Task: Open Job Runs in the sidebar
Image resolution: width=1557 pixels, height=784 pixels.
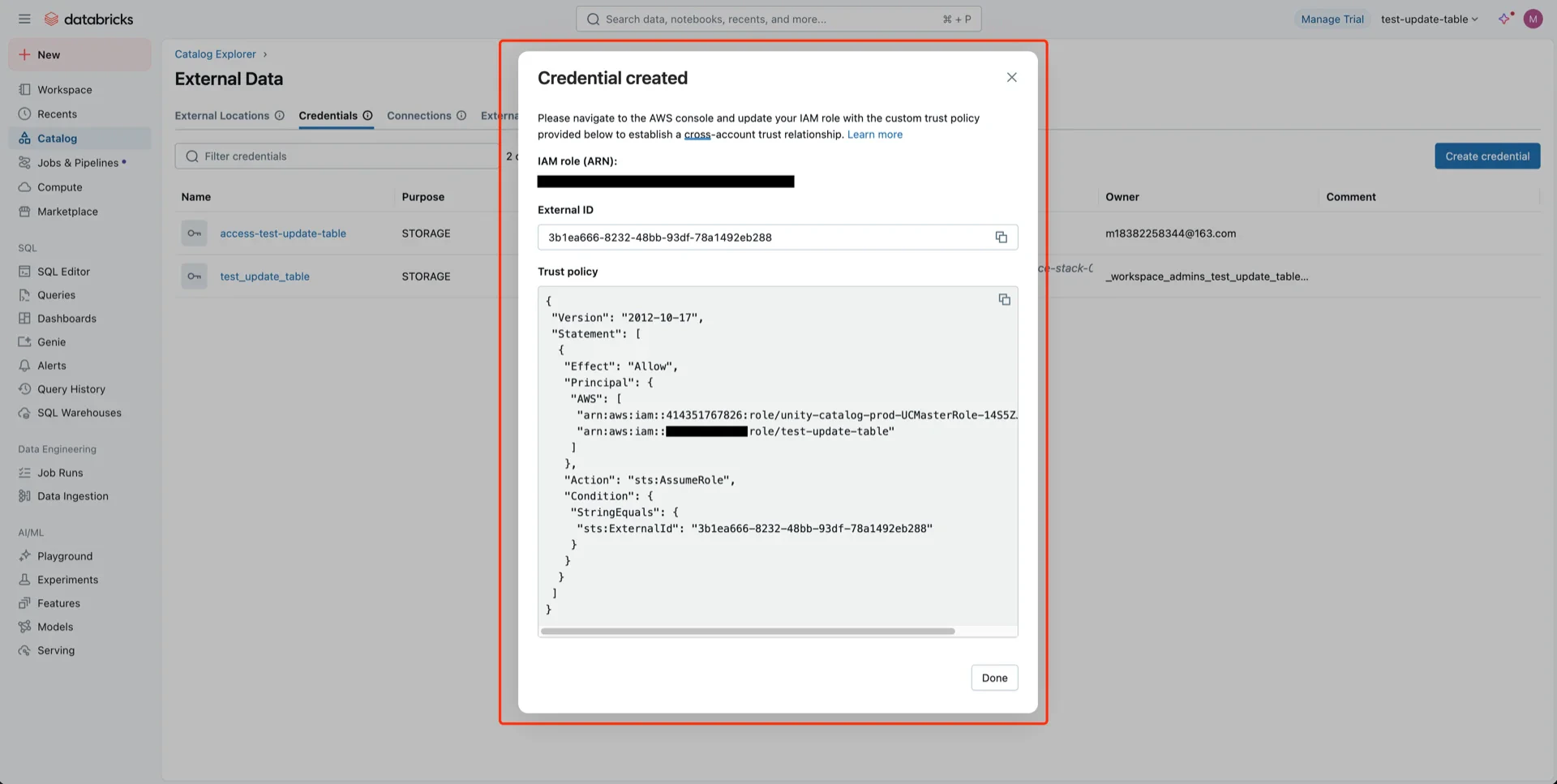Action: tap(79, 473)
